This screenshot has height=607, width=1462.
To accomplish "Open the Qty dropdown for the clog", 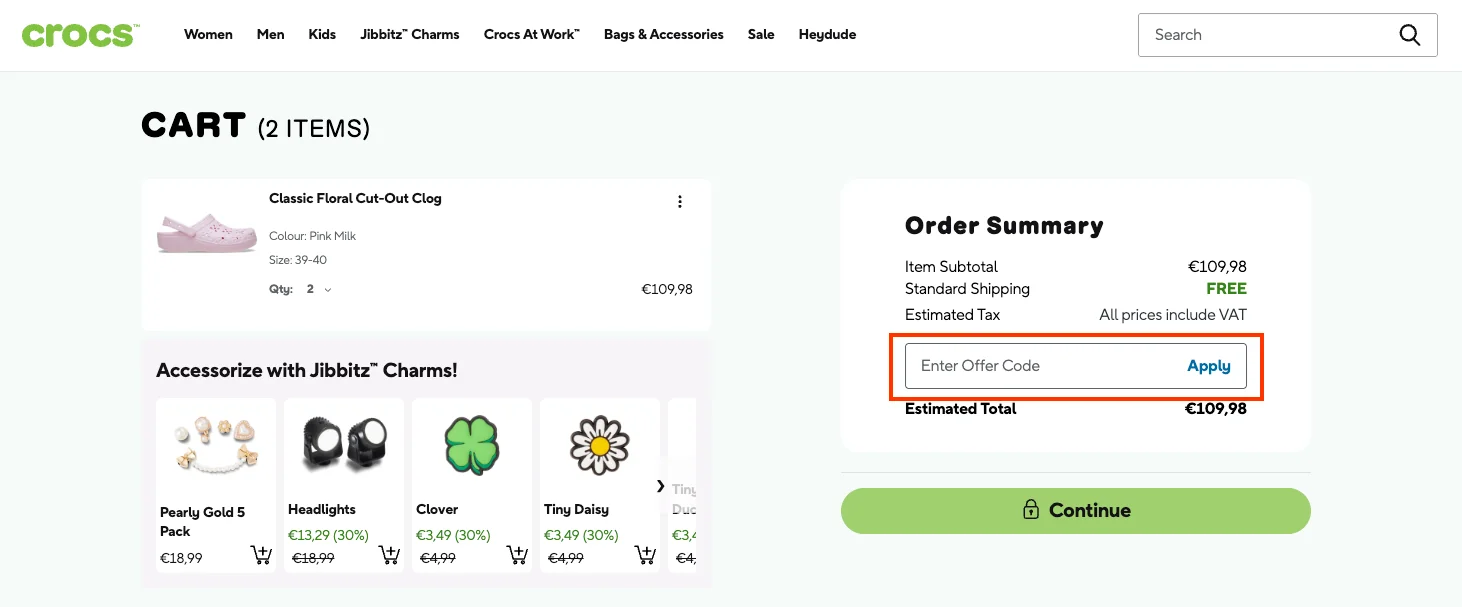I will pyautogui.click(x=319, y=289).
